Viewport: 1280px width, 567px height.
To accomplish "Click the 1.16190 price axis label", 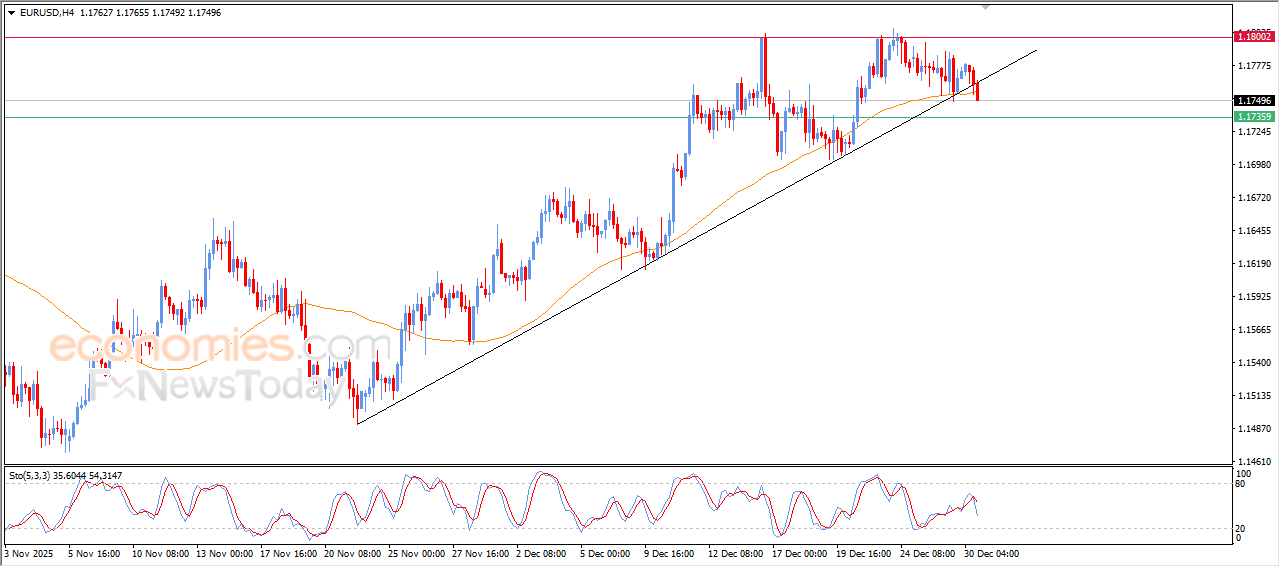I will [x=1254, y=264].
